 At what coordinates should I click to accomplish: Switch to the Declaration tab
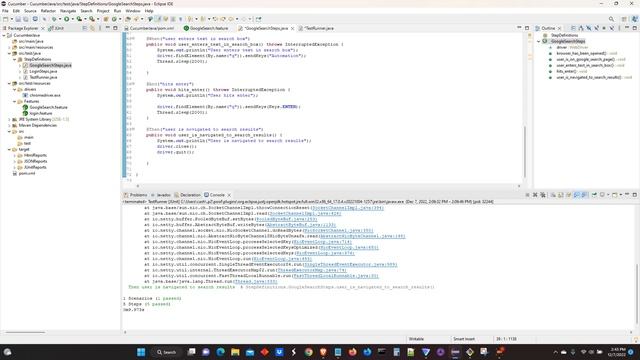[x=187, y=195]
